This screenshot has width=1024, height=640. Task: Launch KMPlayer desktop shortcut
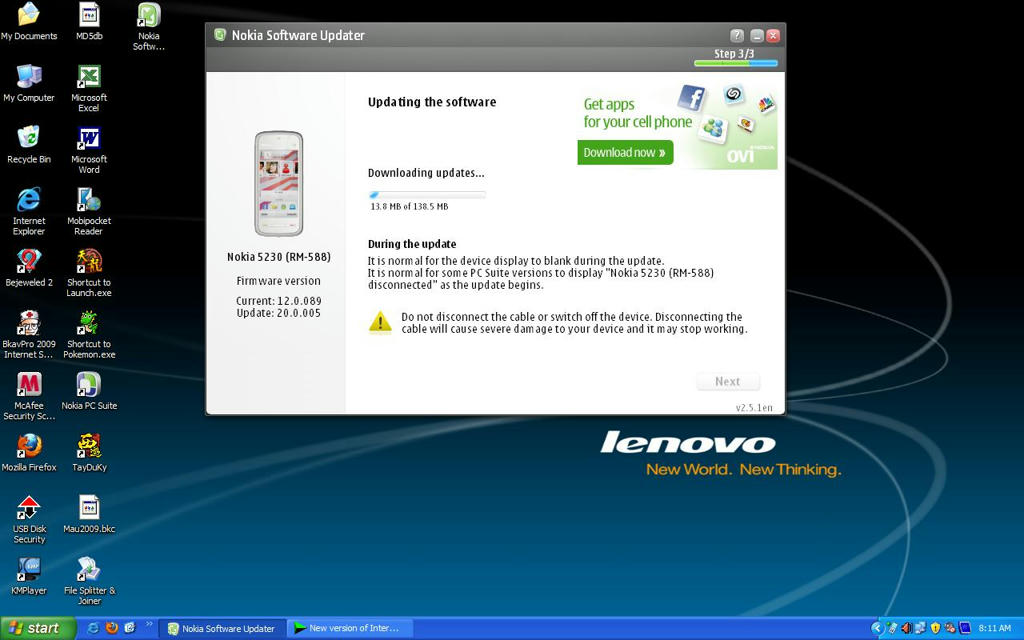(29, 576)
